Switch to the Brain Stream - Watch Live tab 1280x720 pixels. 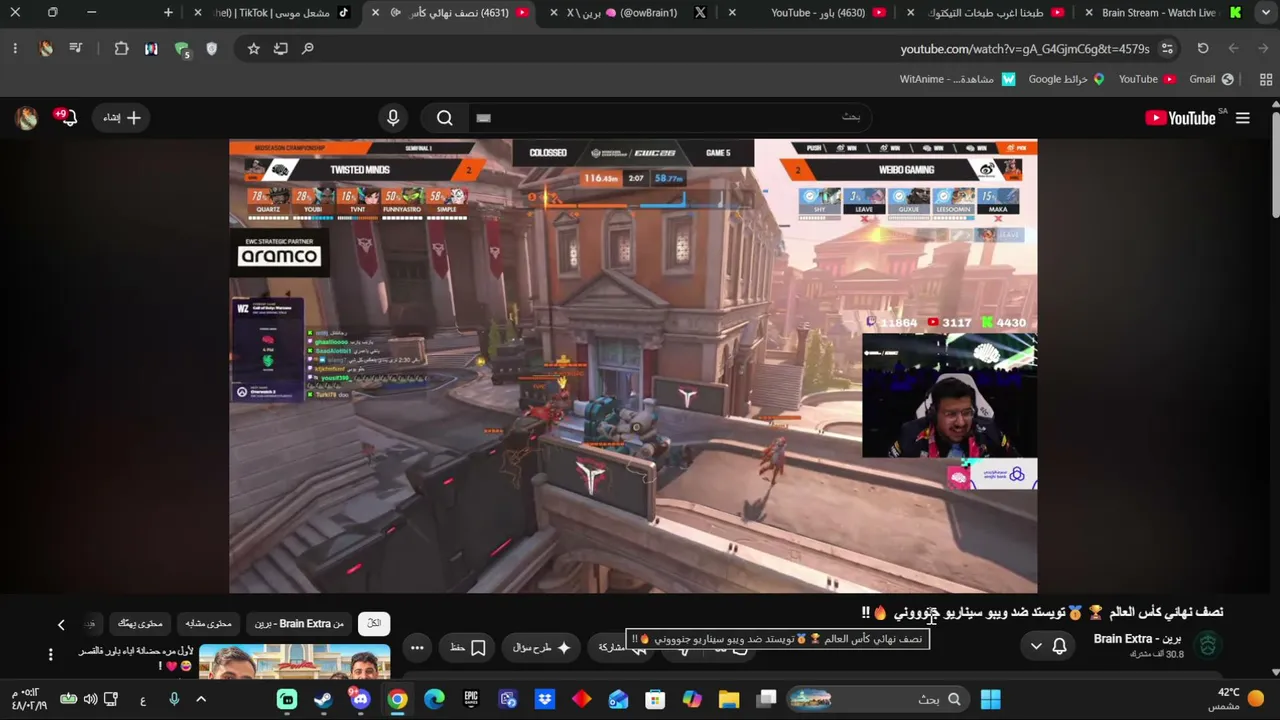coord(1159,13)
